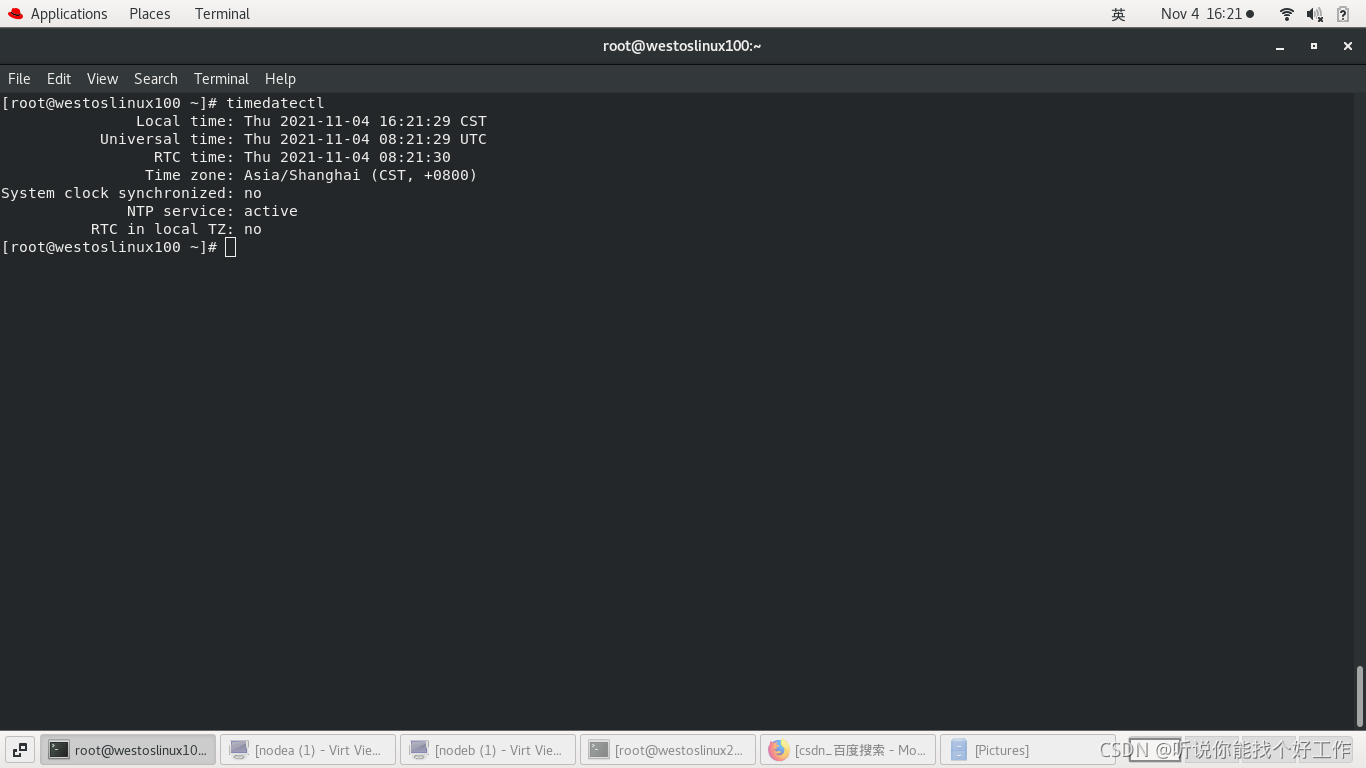Open the View menu
The image size is (1366, 768).
coord(102,79)
